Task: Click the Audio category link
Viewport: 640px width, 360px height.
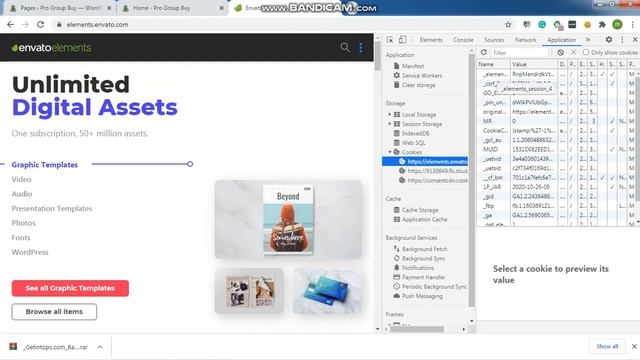Action: (22, 194)
